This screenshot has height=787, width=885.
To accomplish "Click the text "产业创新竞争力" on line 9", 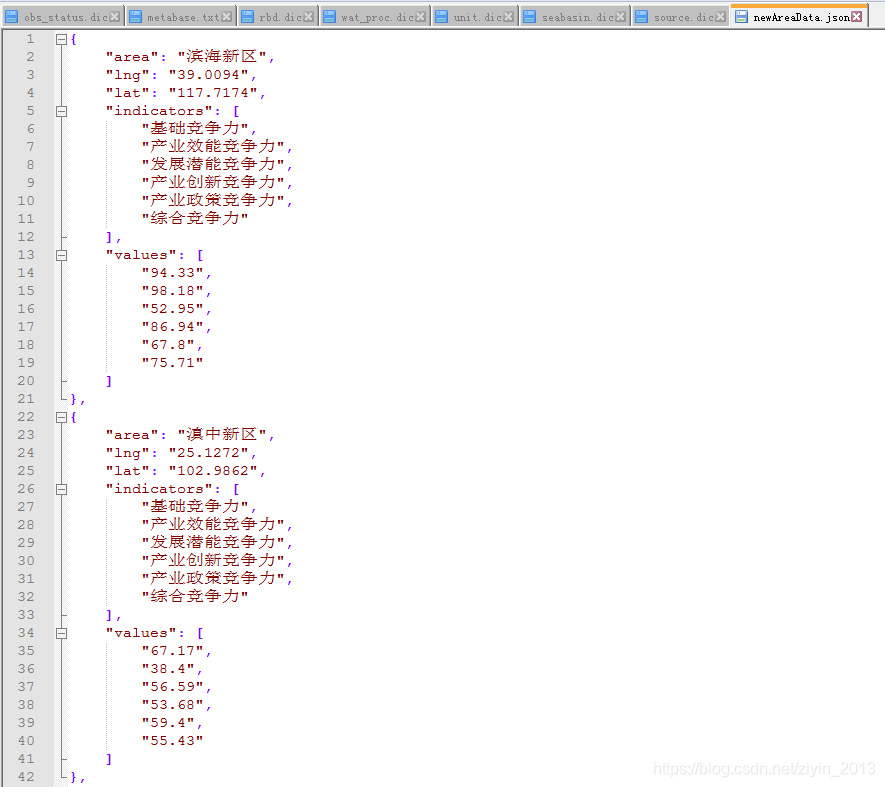I will tap(213, 182).
